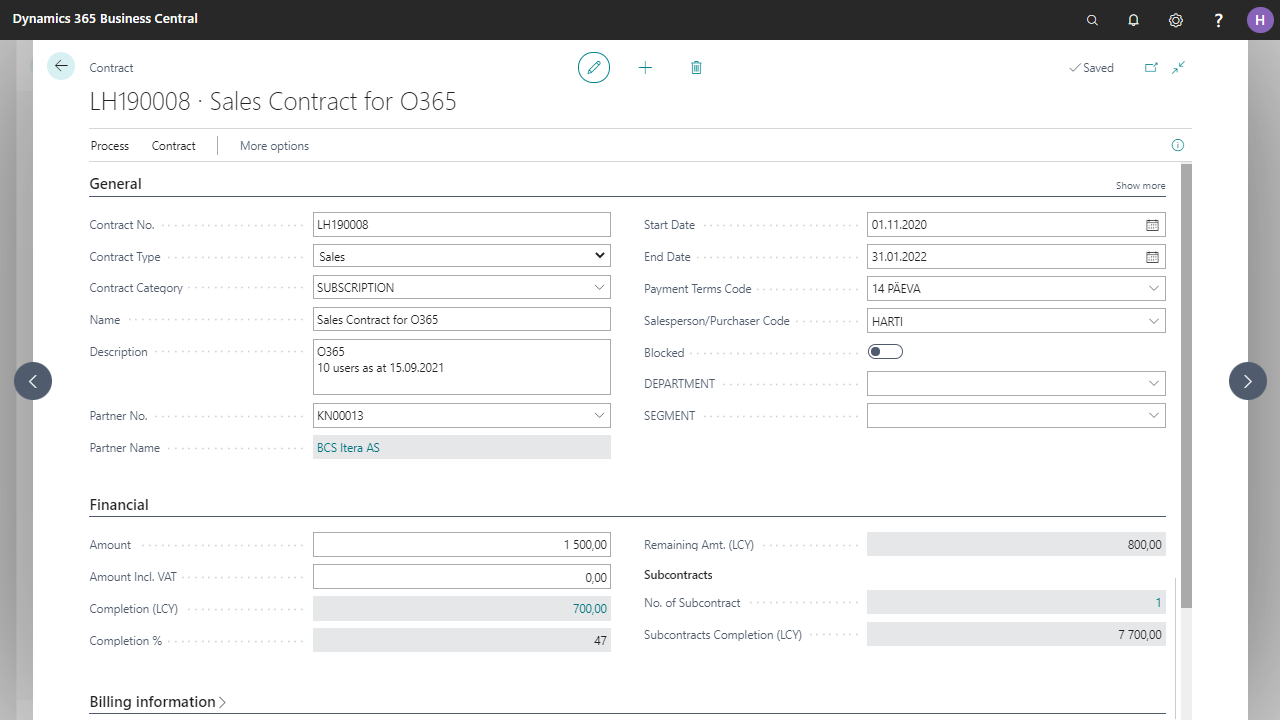This screenshot has height=720, width=1280.
Task: Open the notifications bell
Action: click(1133, 20)
